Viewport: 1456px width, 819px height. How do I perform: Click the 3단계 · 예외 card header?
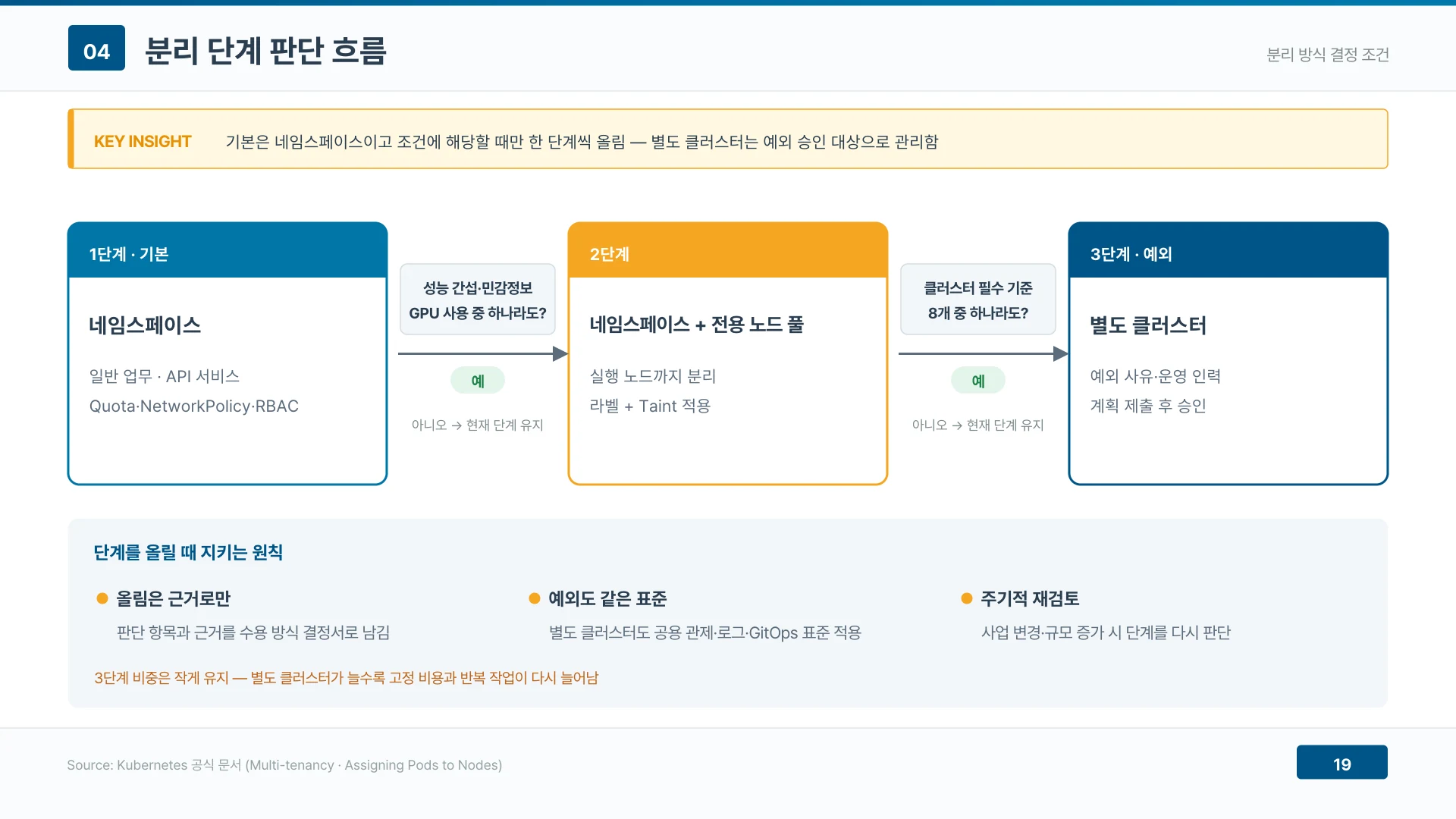click(x=1228, y=250)
